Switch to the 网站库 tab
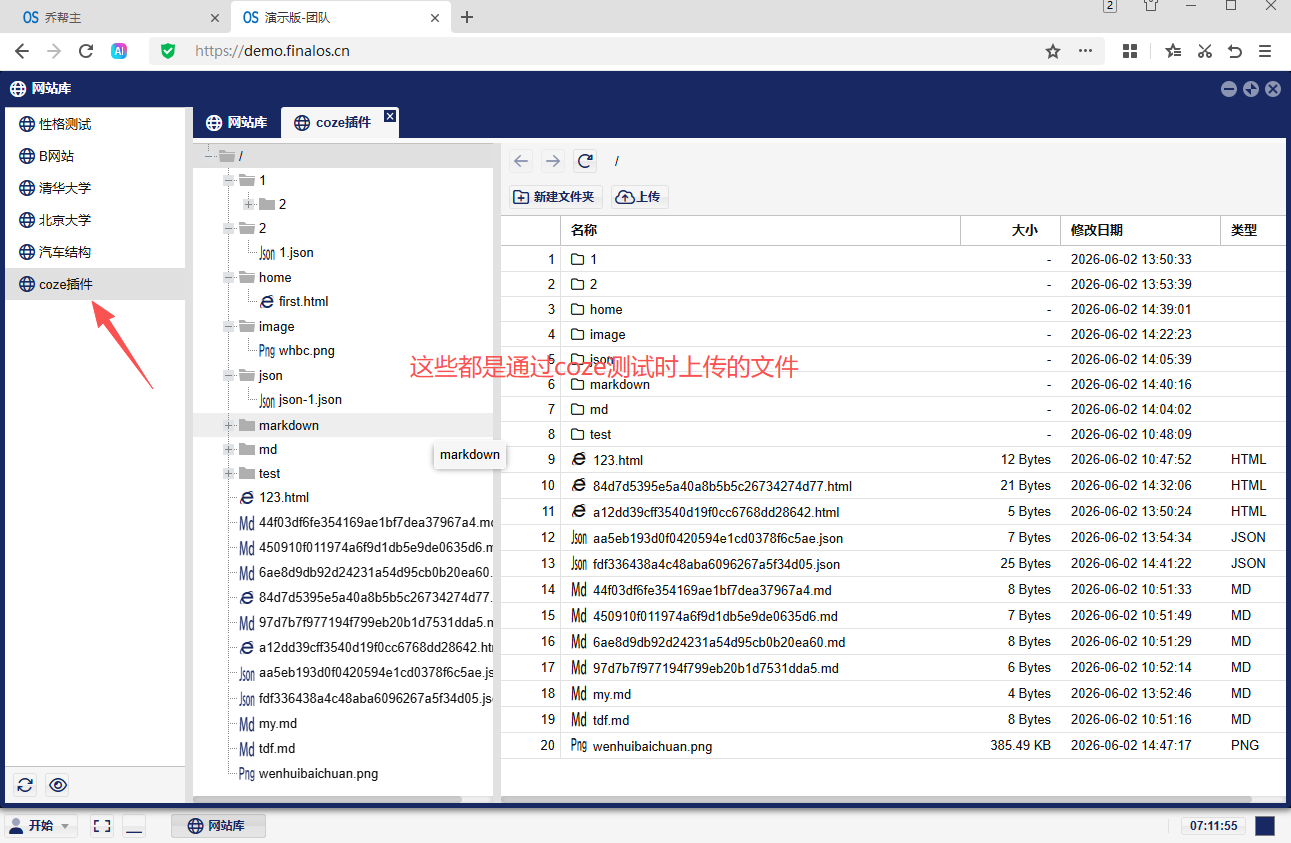The height and width of the screenshot is (843, 1291). click(x=237, y=122)
